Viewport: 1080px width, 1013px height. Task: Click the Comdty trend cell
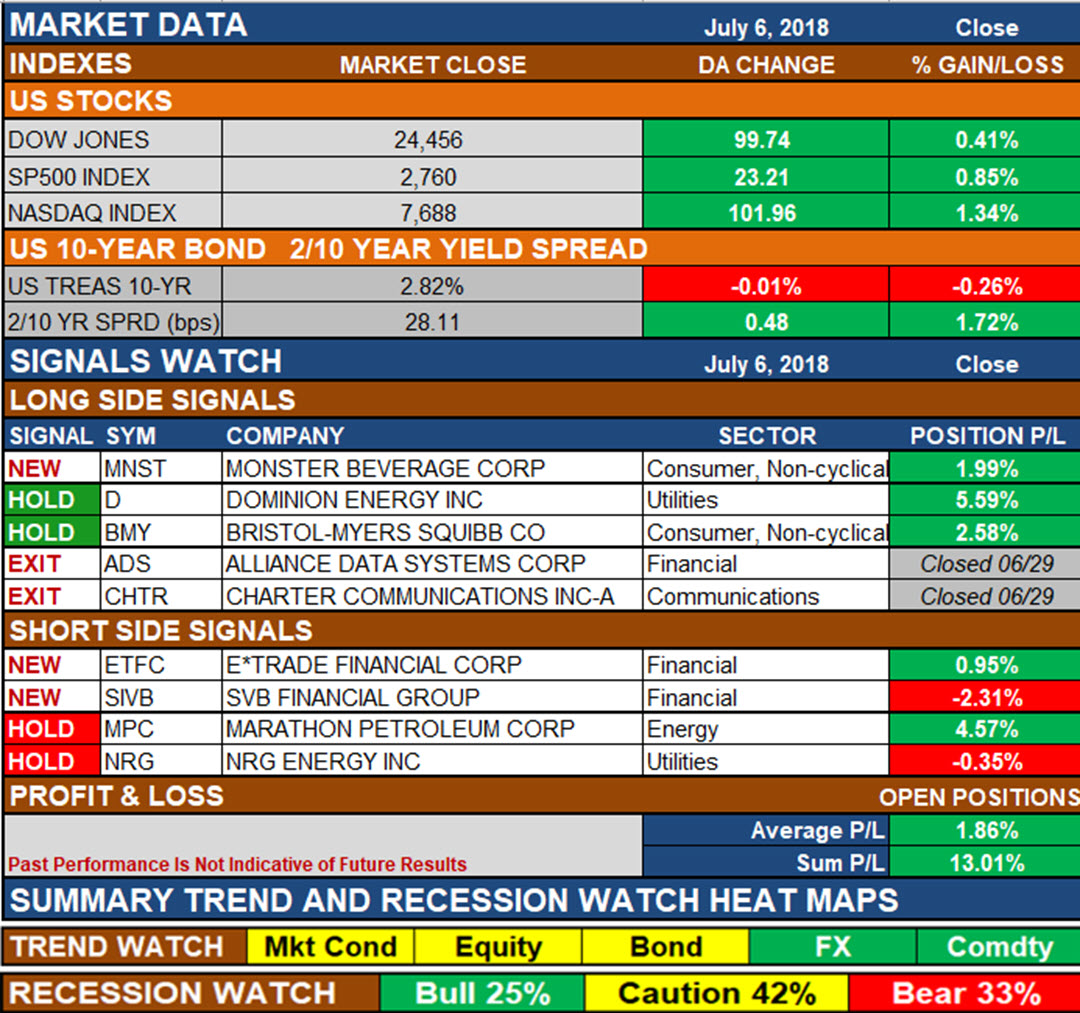[x=999, y=946]
